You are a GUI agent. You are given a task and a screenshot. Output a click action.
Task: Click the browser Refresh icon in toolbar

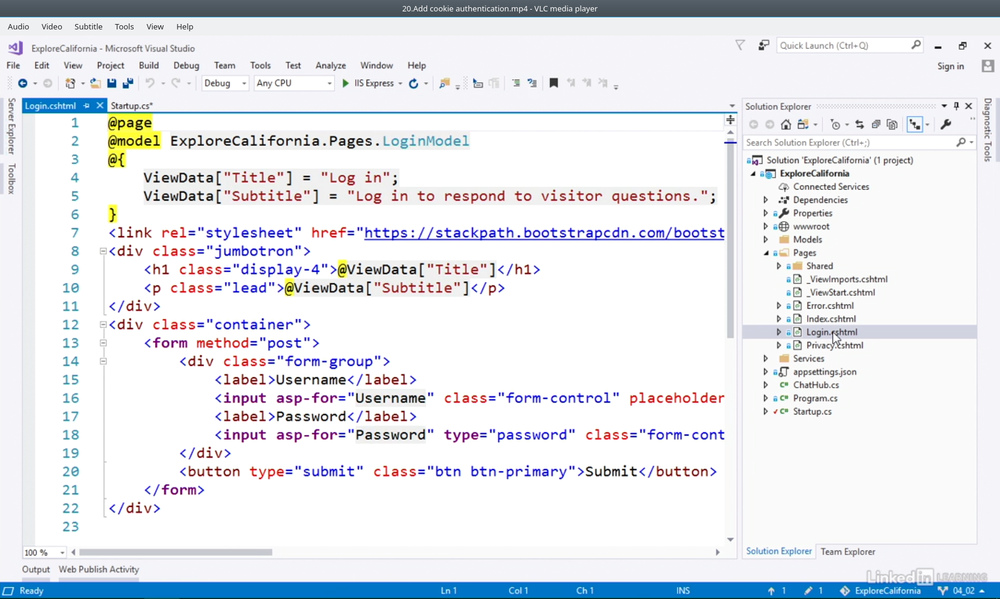[x=413, y=84]
